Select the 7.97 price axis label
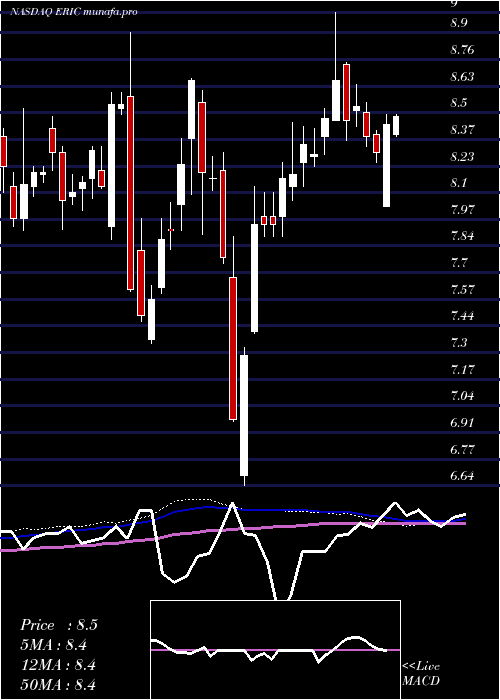 click(462, 209)
